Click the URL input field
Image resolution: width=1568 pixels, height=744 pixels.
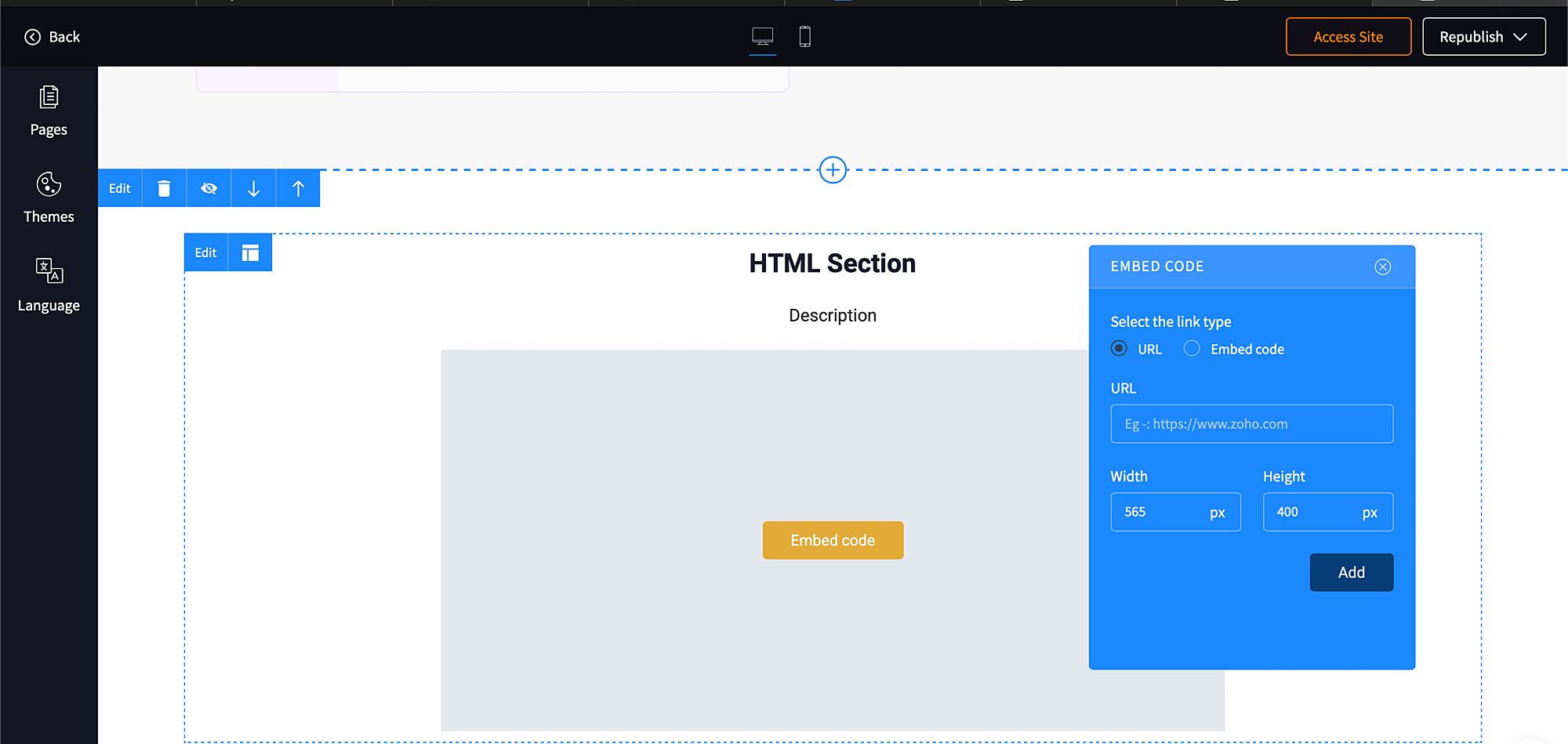pos(1251,424)
